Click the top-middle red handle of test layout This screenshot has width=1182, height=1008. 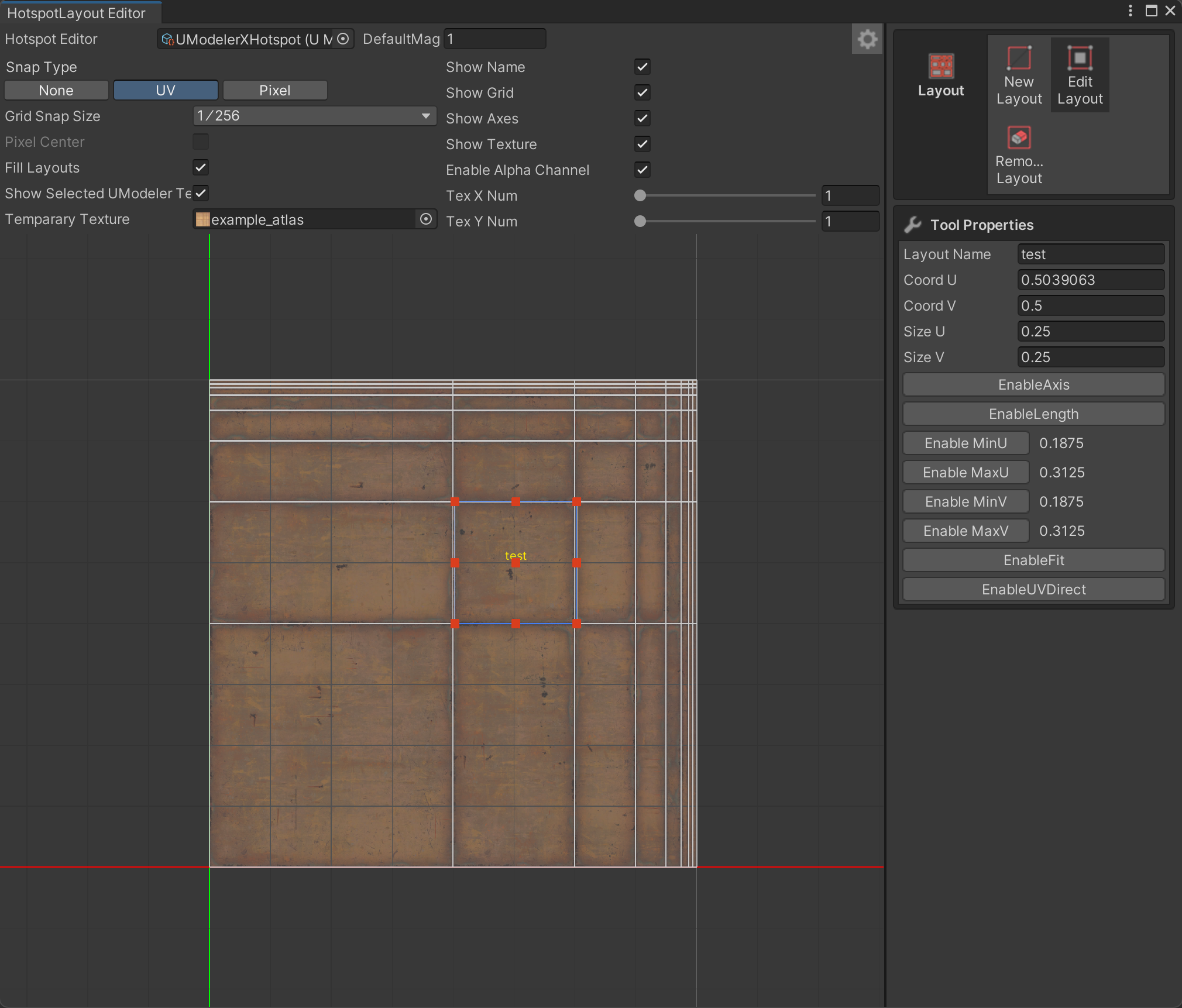(x=516, y=502)
